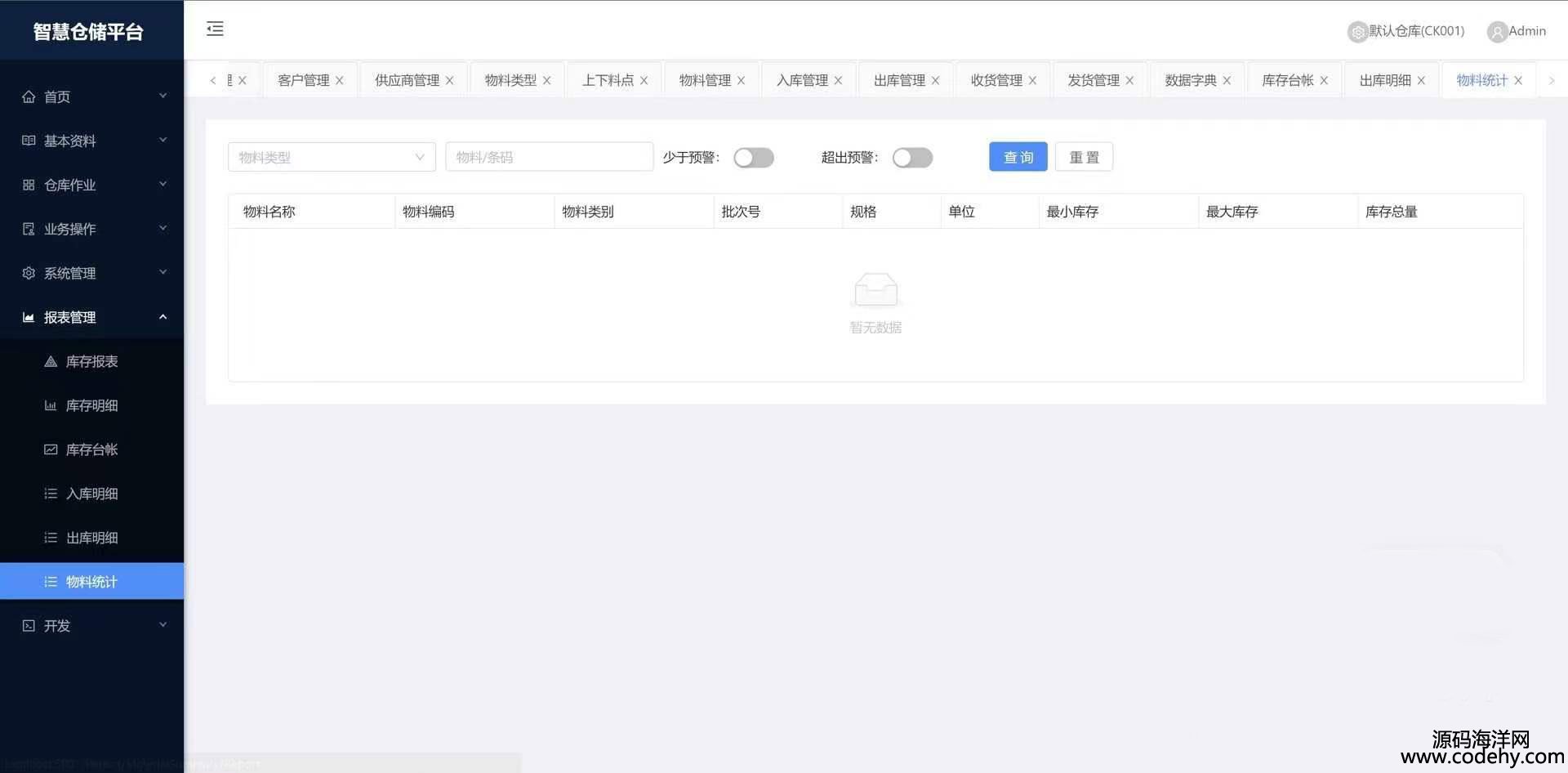This screenshot has width=1568, height=773.
Task: Expand the 开发 menu chevron
Action: click(x=163, y=626)
